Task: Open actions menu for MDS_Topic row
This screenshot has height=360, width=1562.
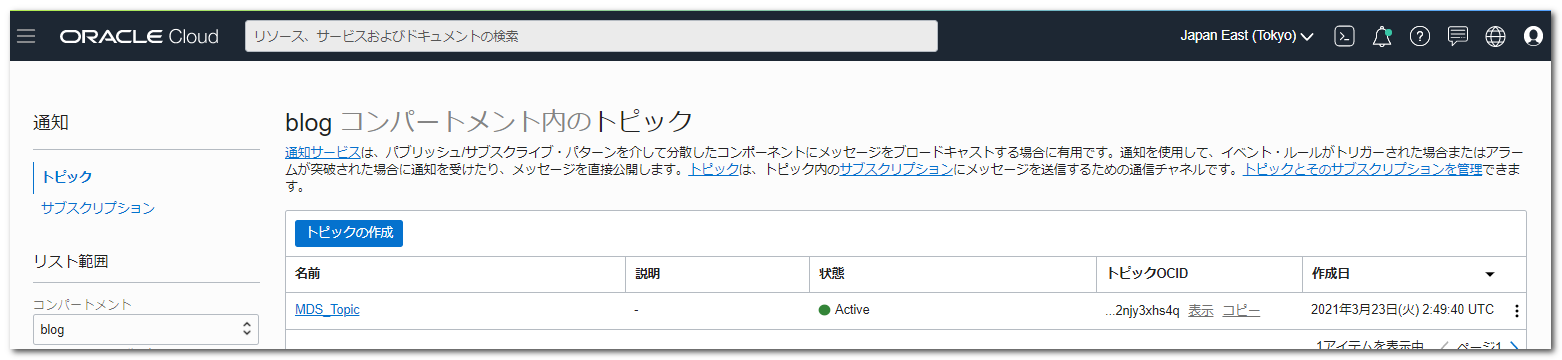Action: [1516, 311]
